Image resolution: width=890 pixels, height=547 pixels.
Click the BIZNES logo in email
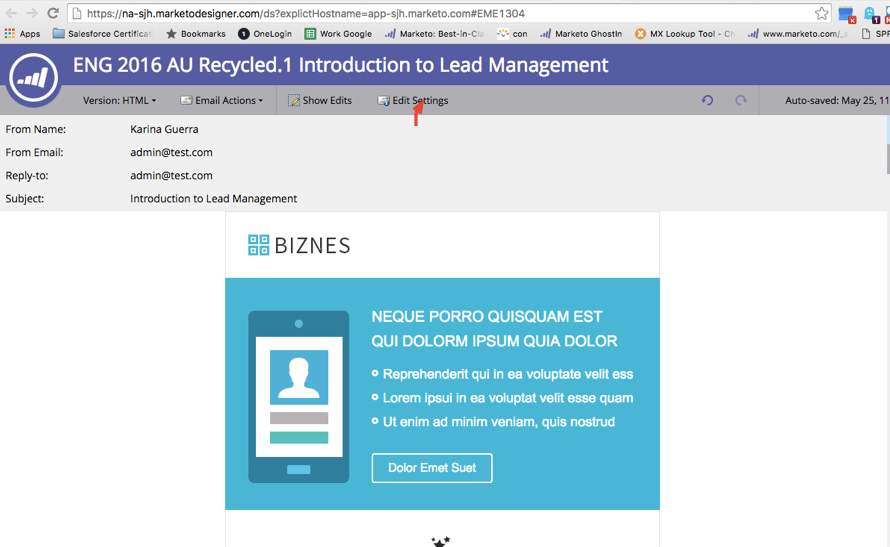299,245
